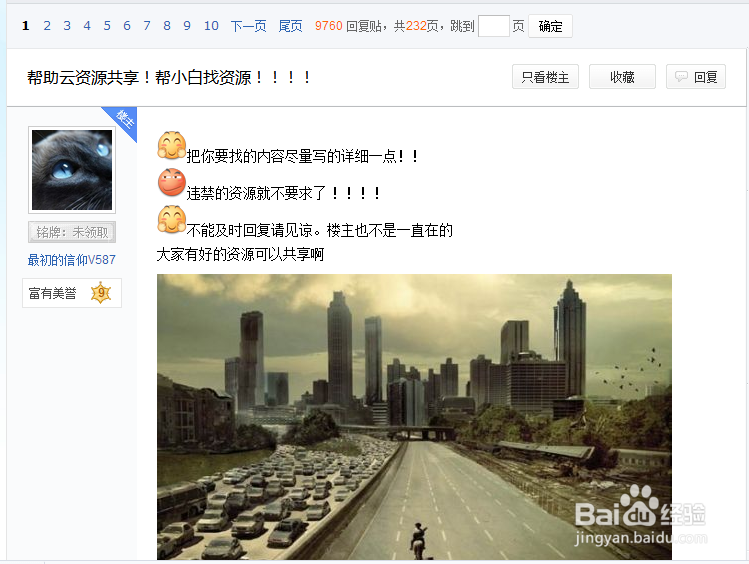Go to page 2 of the thread
The width and height of the screenshot is (749, 564).
click(x=47, y=26)
